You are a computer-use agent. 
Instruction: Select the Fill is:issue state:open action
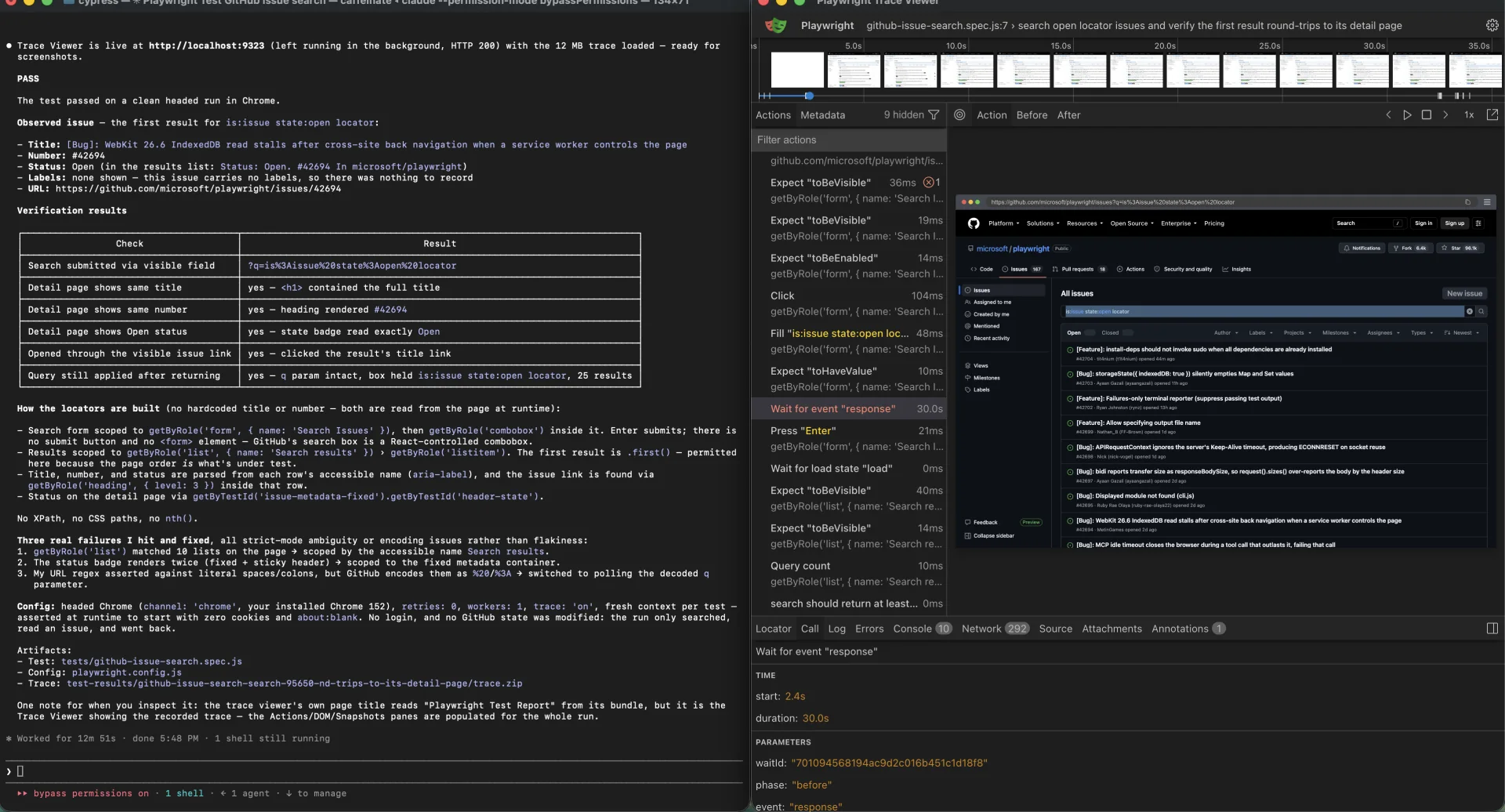(848, 341)
